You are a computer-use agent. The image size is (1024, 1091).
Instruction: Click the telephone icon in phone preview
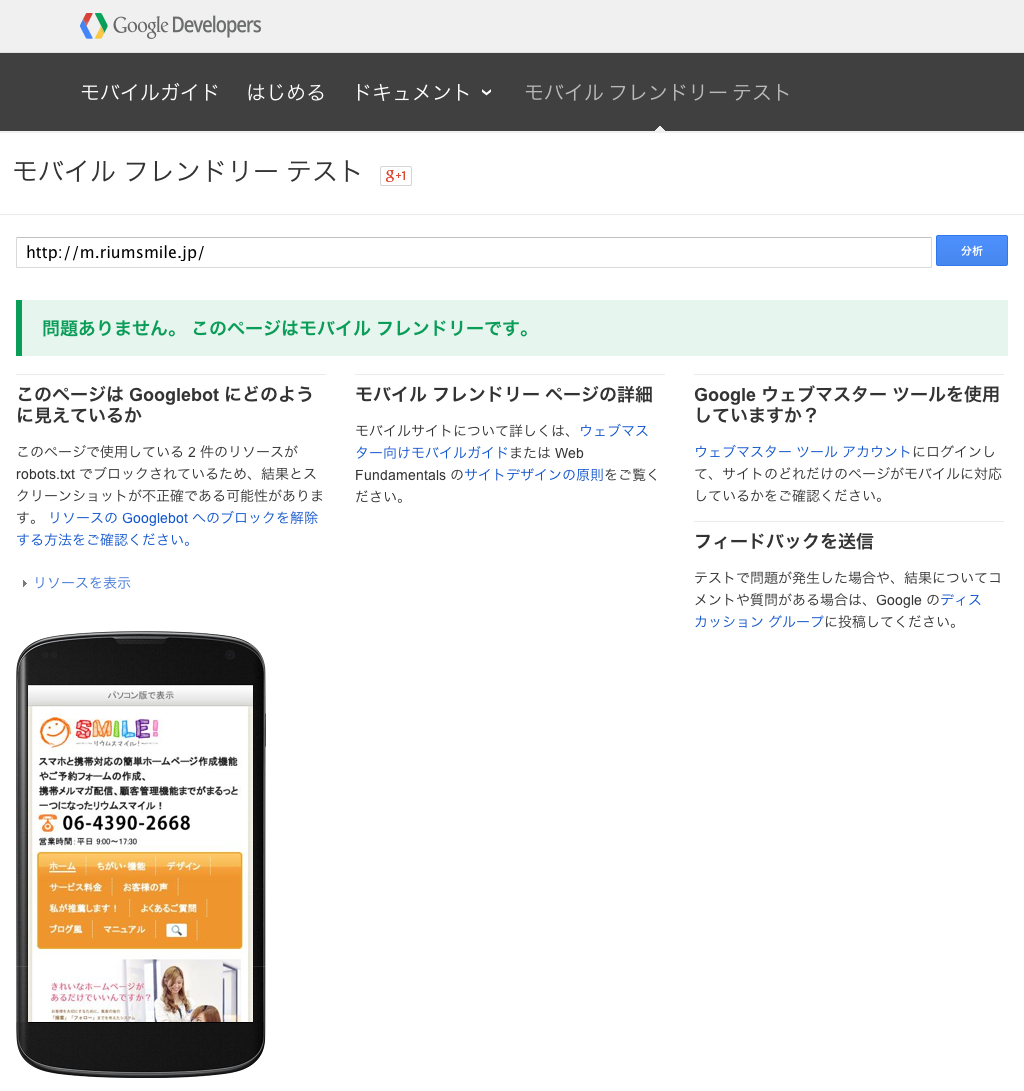[x=47, y=823]
